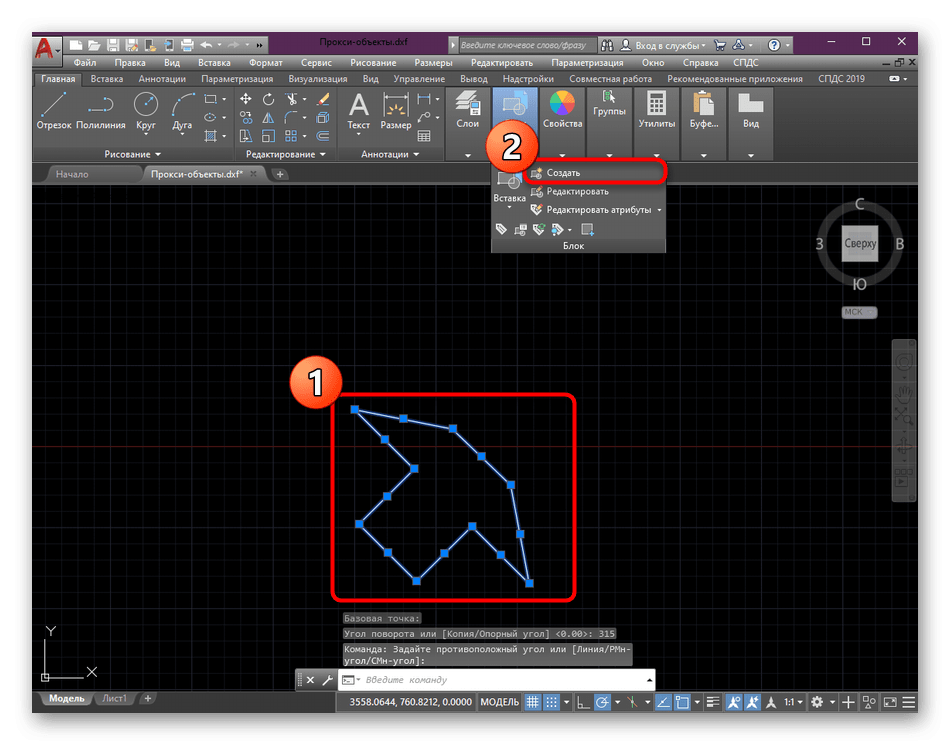Select the Отрезок line tool
This screenshot has width=950, height=745.
tap(53, 110)
